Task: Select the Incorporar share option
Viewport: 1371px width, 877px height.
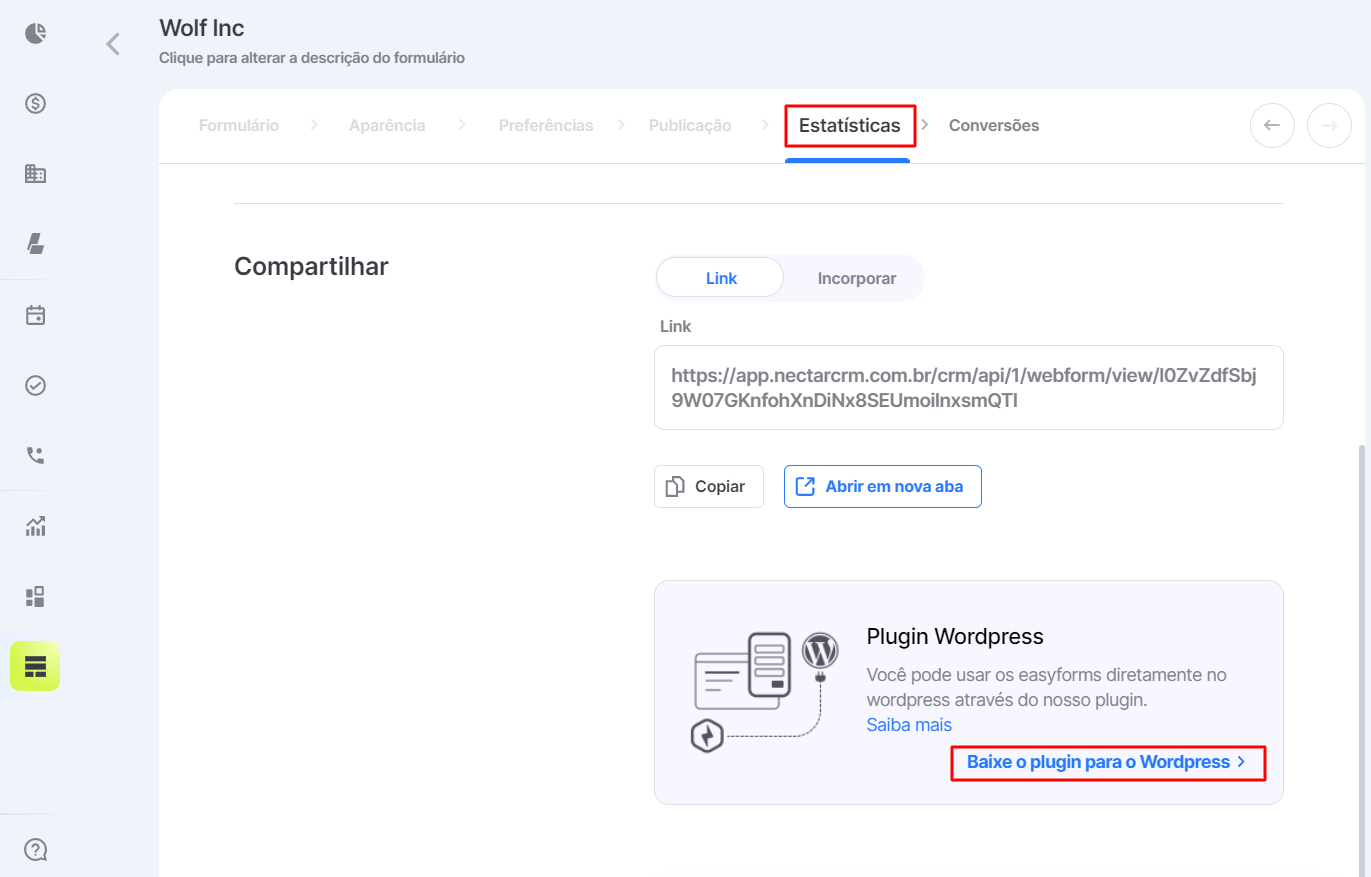Action: coord(857,278)
